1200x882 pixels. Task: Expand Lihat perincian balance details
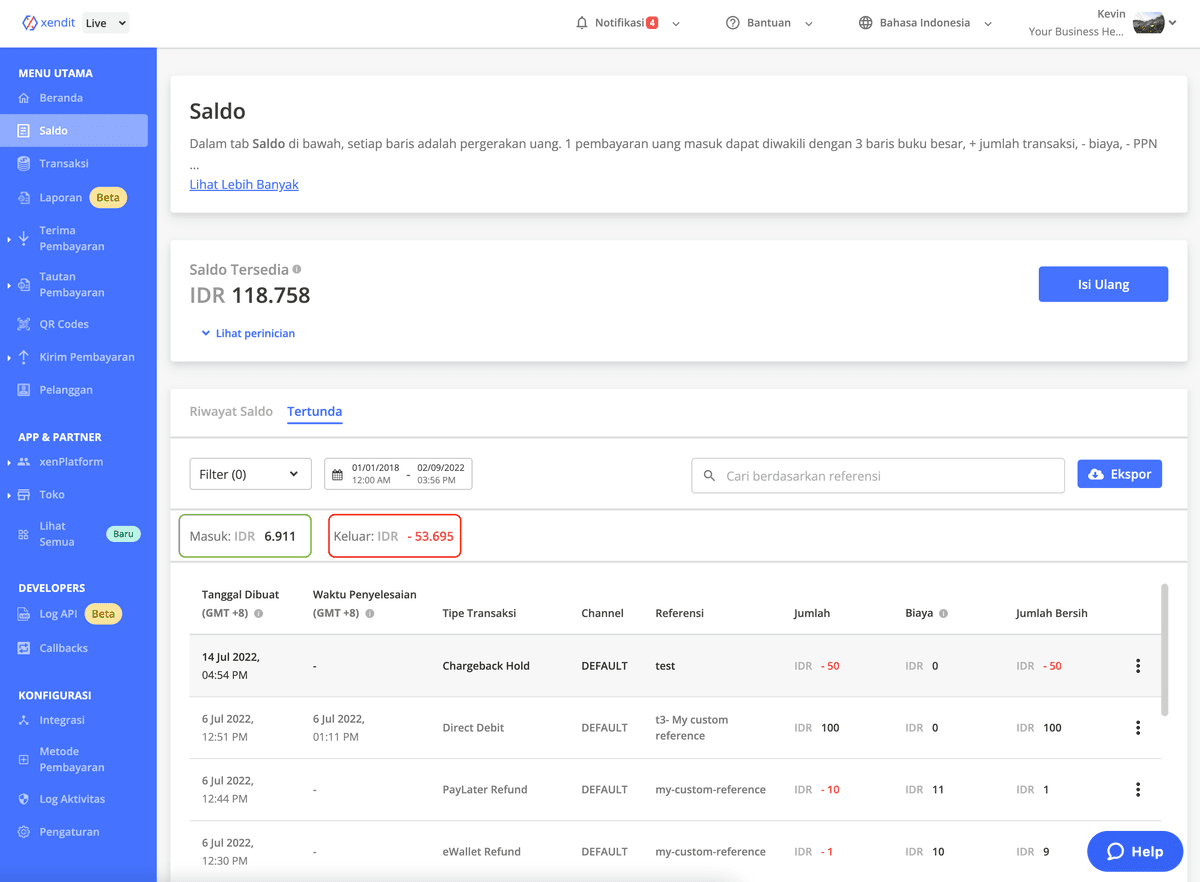(x=248, y=333)
